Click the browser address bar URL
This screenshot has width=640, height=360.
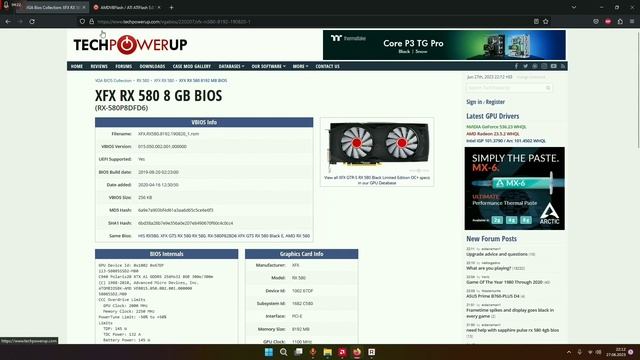click(x=173, y=22)
